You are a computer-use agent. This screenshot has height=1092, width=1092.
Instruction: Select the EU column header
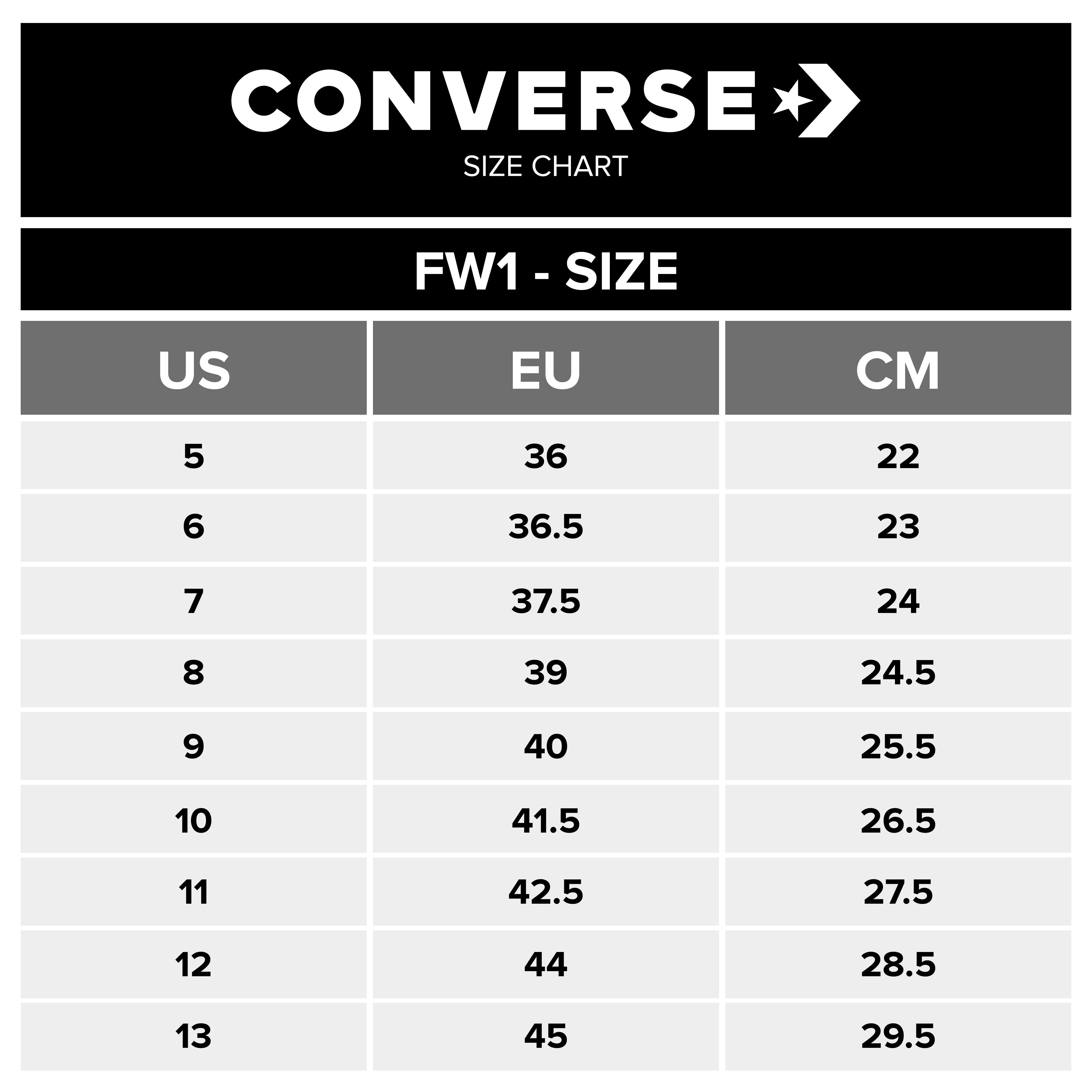(546, 370)
